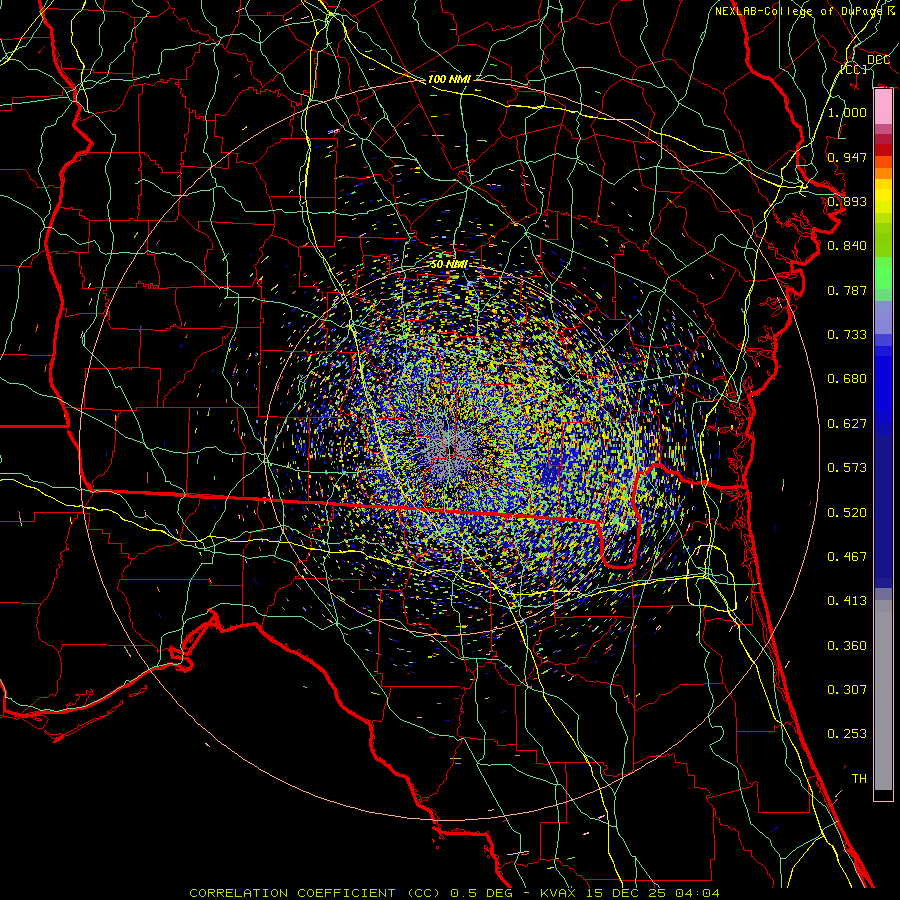Click the 0.893 legend value
900x900 pixels.
[x=847, y=201]
